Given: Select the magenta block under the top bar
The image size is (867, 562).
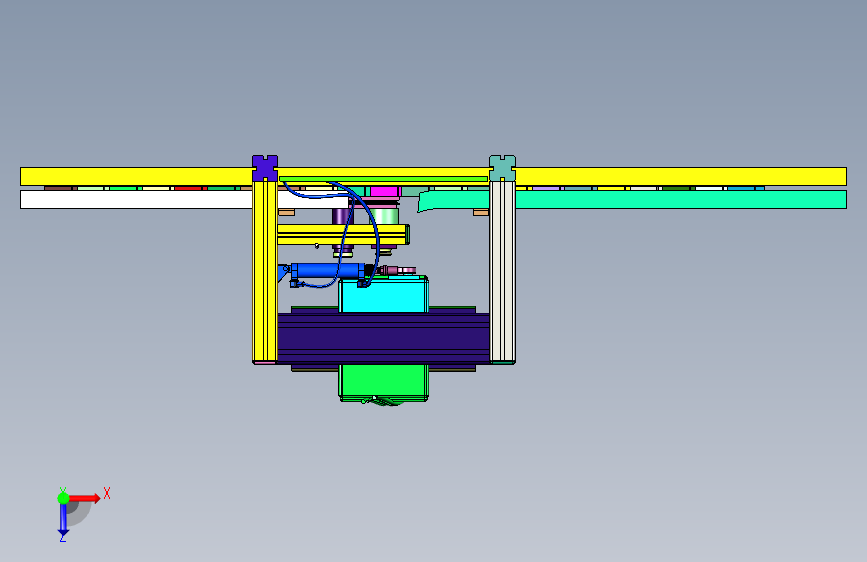Looking at the screenshot, I should 384,191.
